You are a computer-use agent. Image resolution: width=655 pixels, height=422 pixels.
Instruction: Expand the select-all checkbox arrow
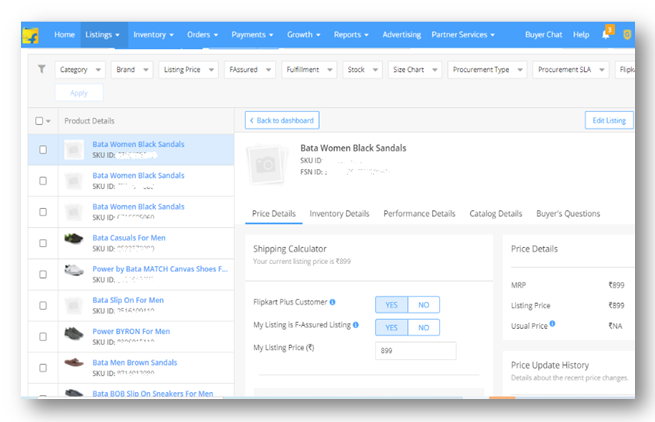point(48,121)
